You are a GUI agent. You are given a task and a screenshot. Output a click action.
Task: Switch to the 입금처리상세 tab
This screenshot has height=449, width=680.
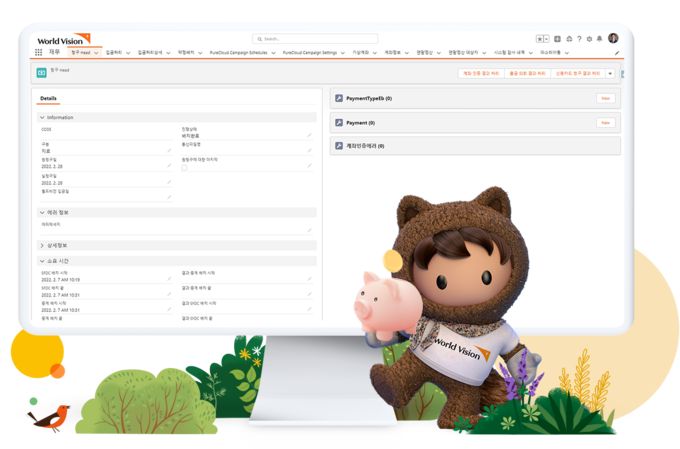point(150,52)
